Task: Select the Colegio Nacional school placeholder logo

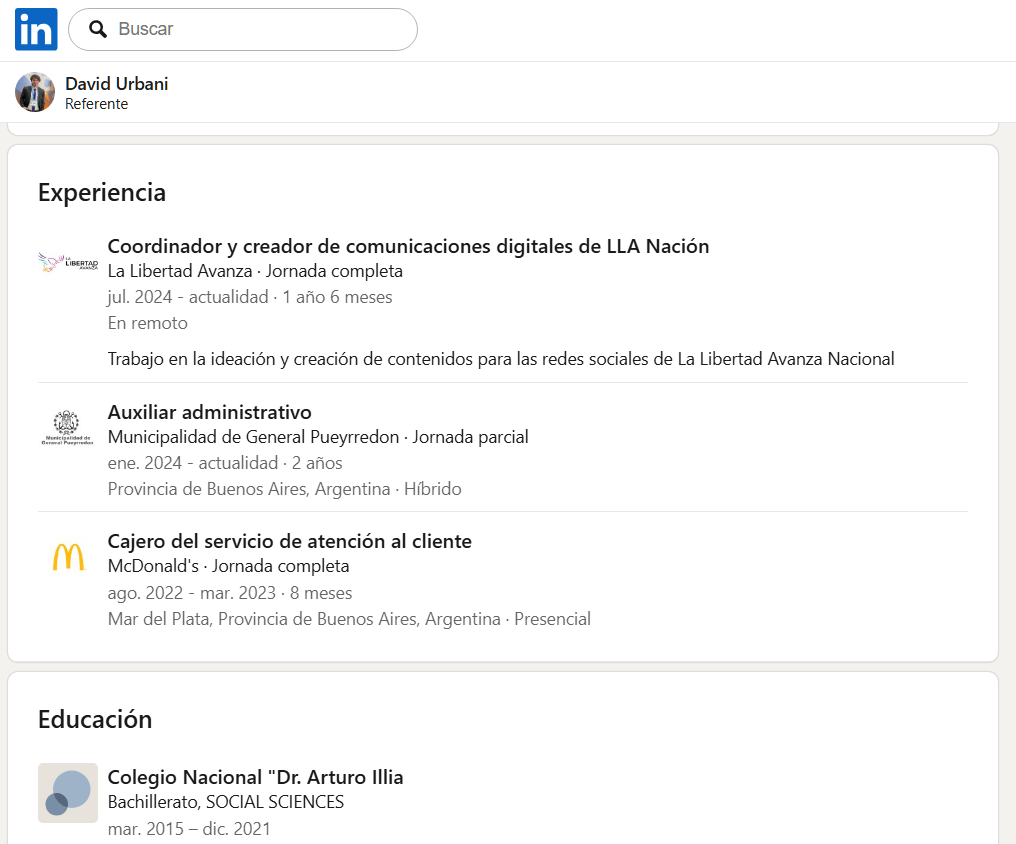Action: [68, 793]
